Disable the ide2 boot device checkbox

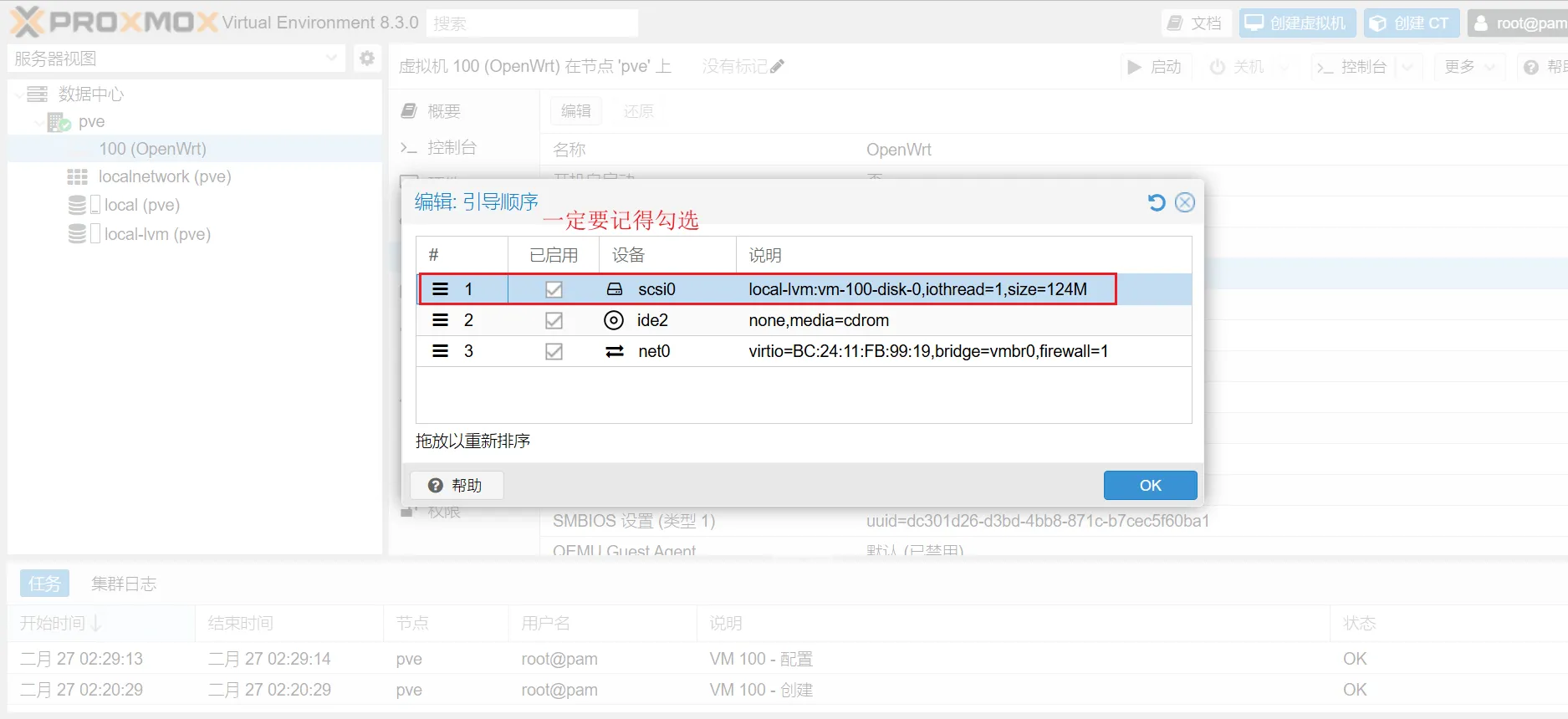[554, 320]
